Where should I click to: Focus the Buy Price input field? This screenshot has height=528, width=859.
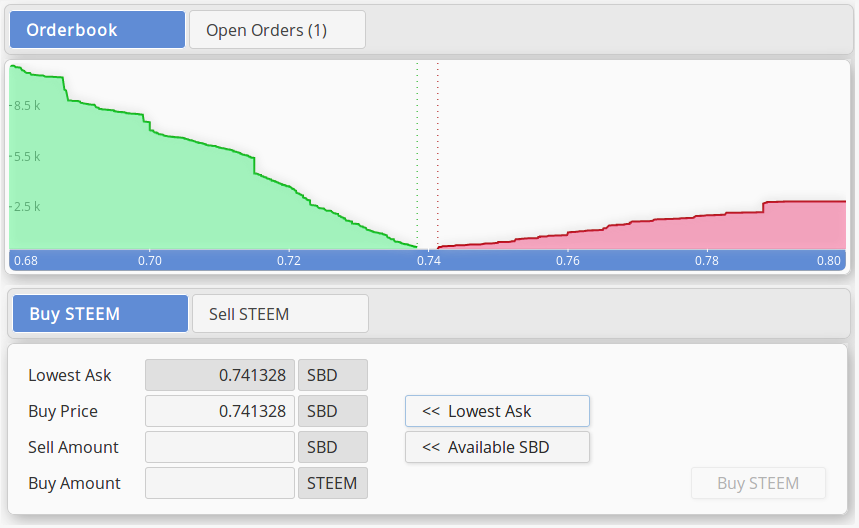point(220,411)
